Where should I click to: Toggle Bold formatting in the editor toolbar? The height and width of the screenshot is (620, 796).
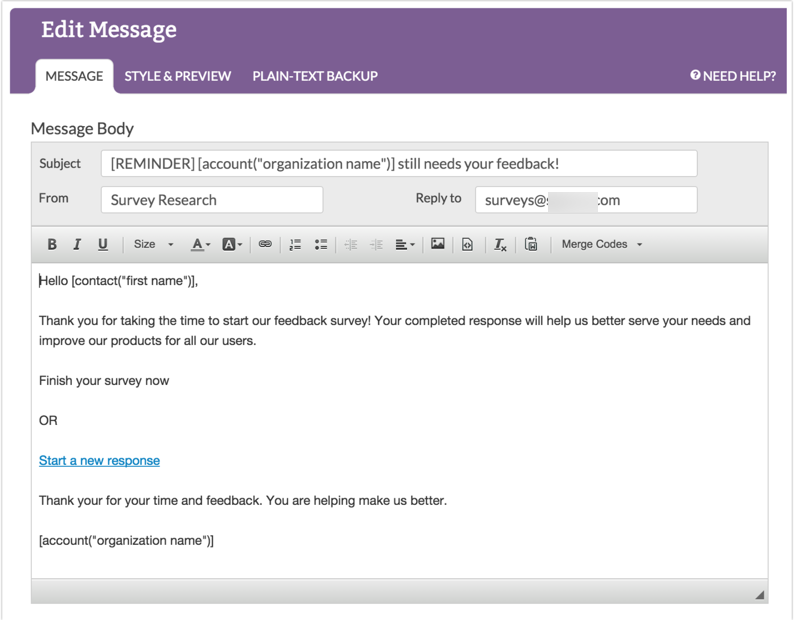[52, 244]
